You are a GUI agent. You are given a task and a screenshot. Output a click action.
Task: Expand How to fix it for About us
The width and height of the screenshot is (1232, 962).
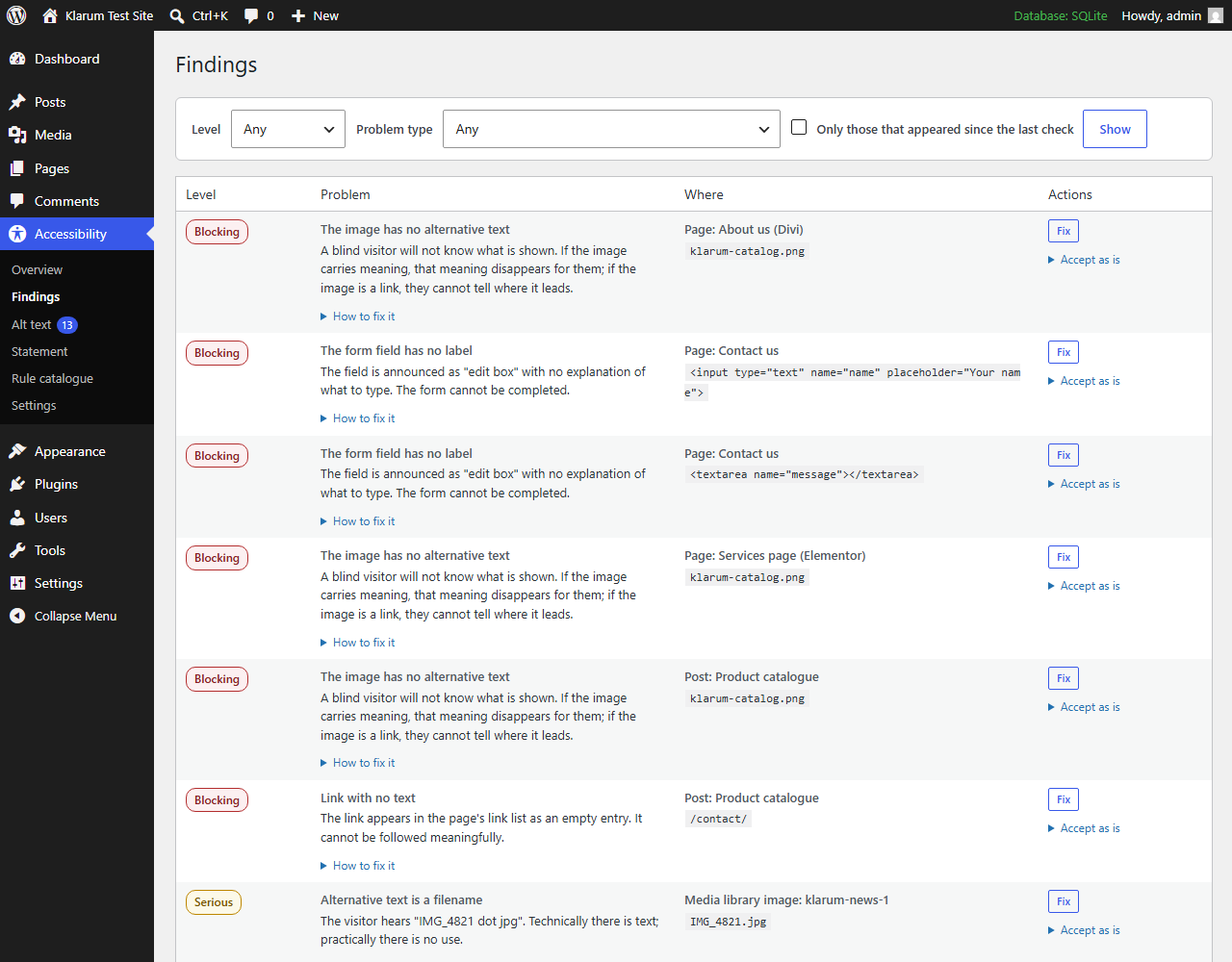click(358, 316)
